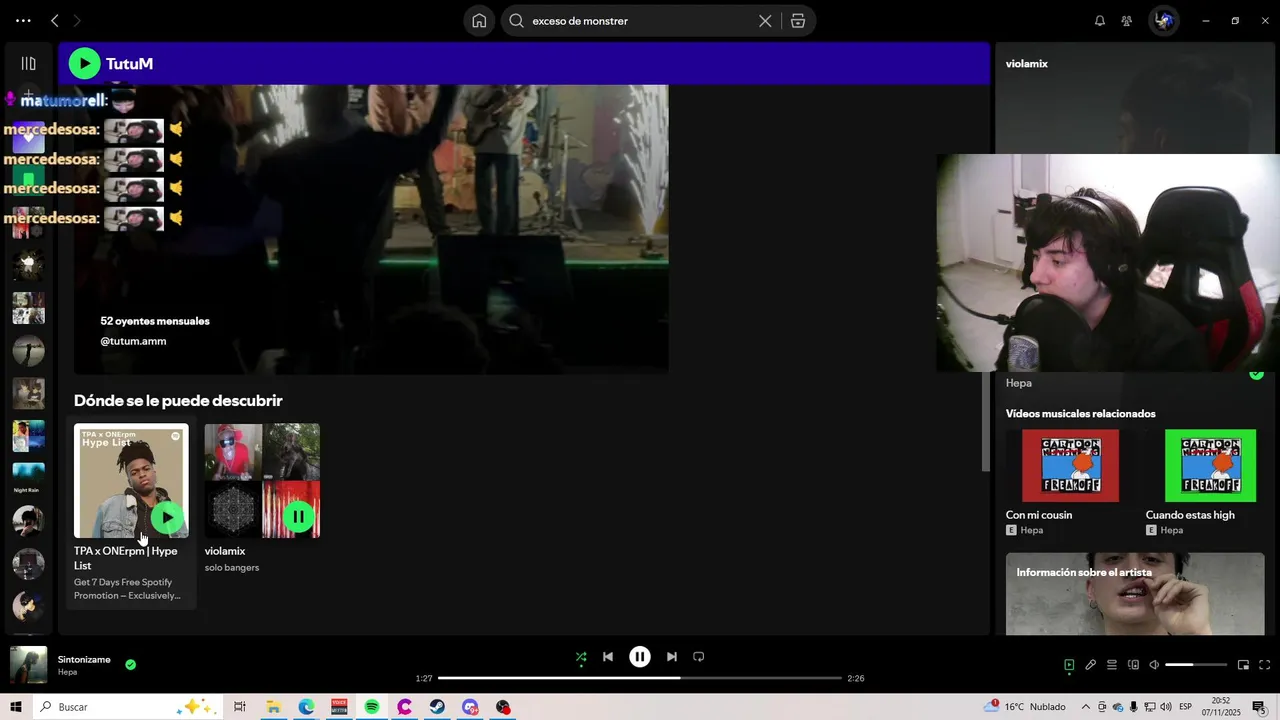Open the Sintonizame song title
The image size is (1280, 720).
point(84,660)
